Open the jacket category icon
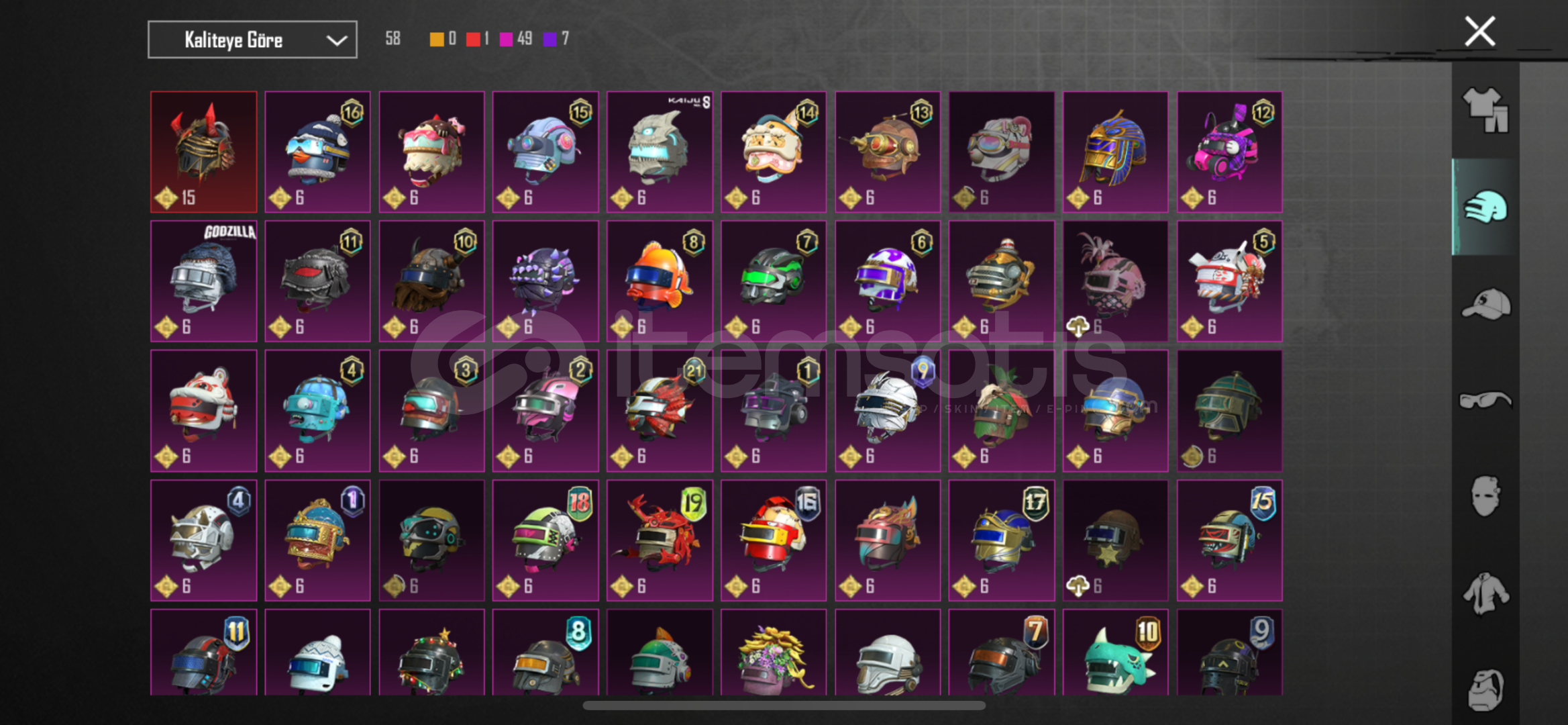Screen dimensions: 1568x725 point(1485,593)
